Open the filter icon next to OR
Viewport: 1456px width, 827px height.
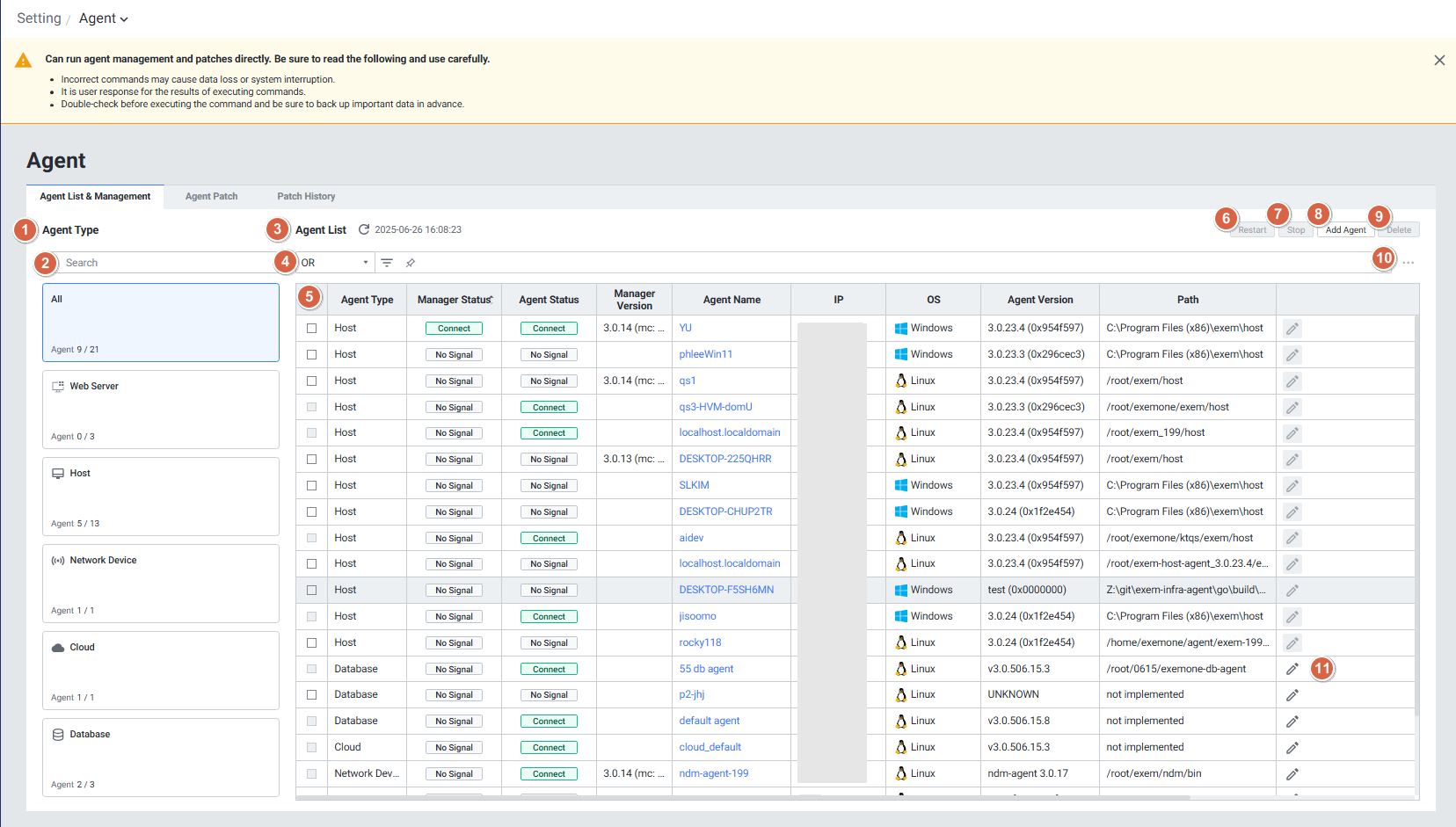tap(387, 263)
